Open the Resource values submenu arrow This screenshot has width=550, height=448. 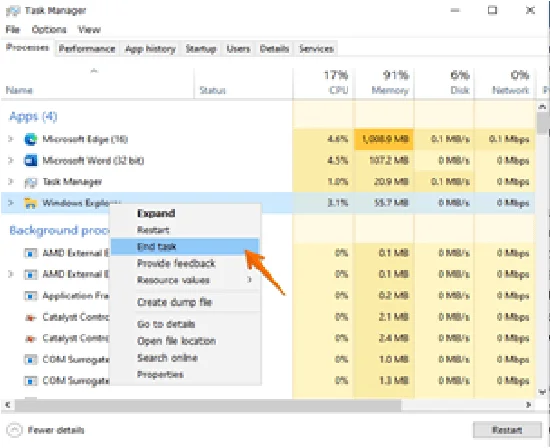(249, 280)
